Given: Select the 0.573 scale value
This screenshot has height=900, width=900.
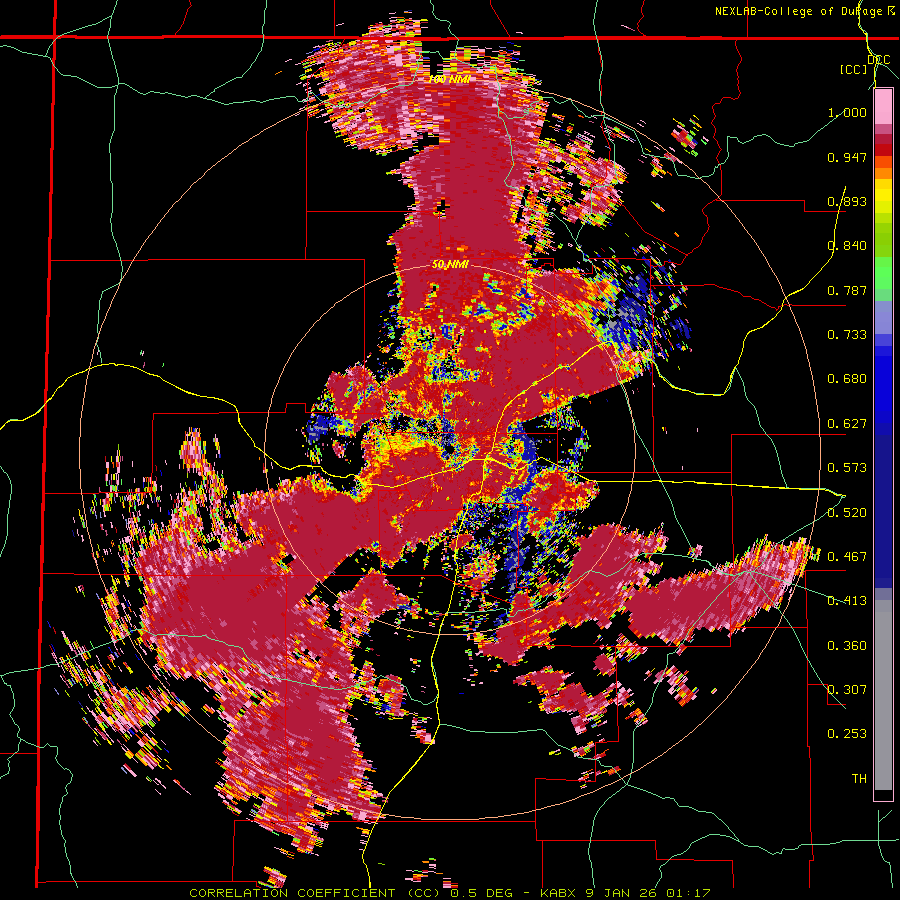Looking at the screenshot, I should pos(847,468).
